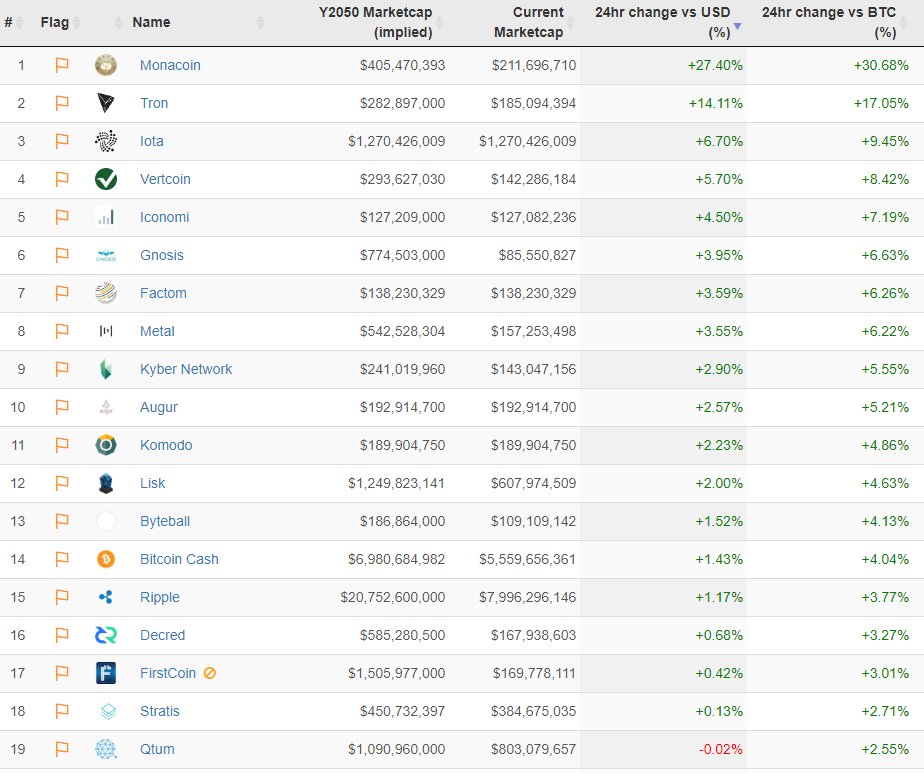Sort table by Name column

(197, 22)
